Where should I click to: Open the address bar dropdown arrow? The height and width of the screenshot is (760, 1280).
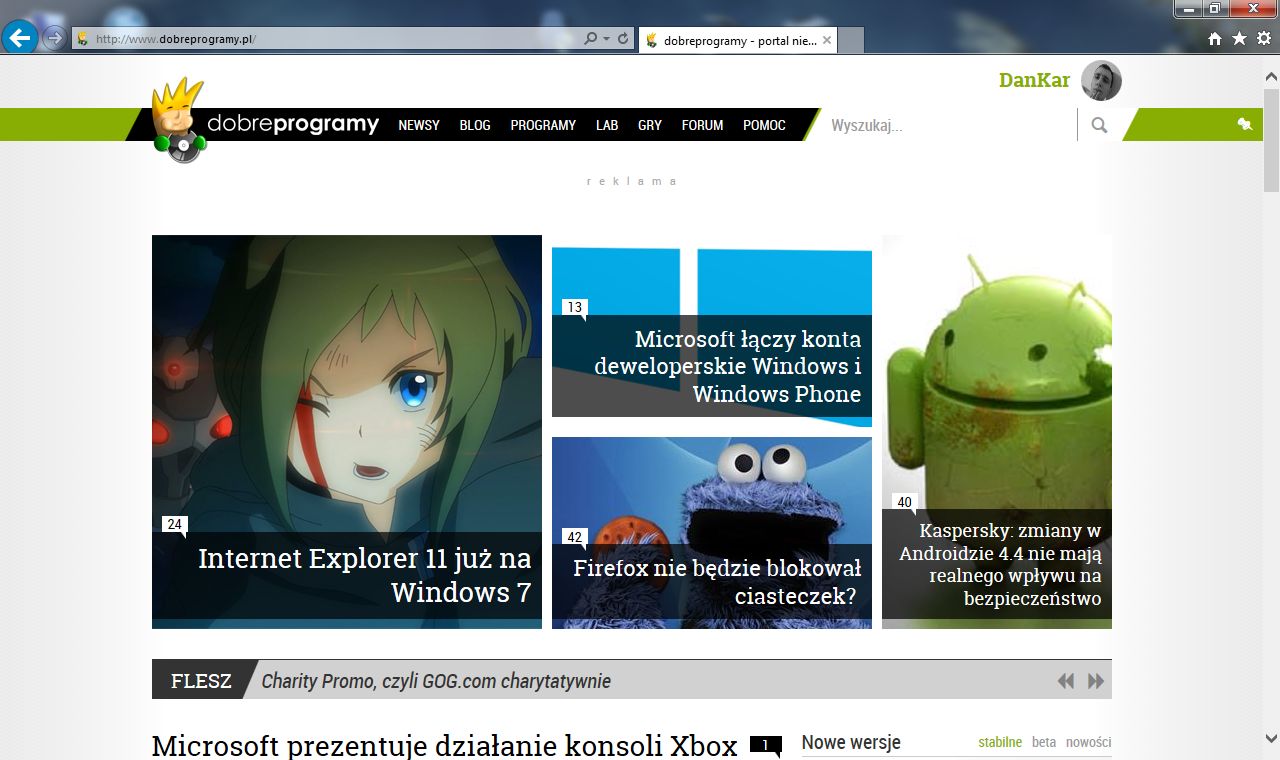click(606, 39)
